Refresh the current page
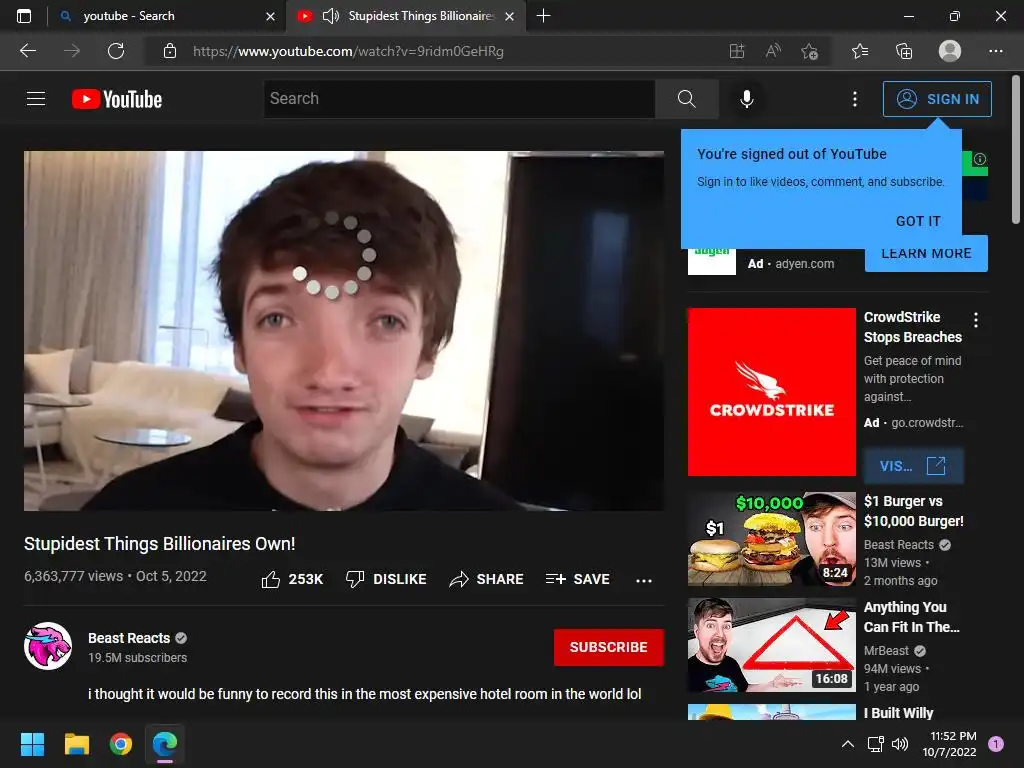Image resolution: width=1024 pixels, height=768 pixels. 116,51
